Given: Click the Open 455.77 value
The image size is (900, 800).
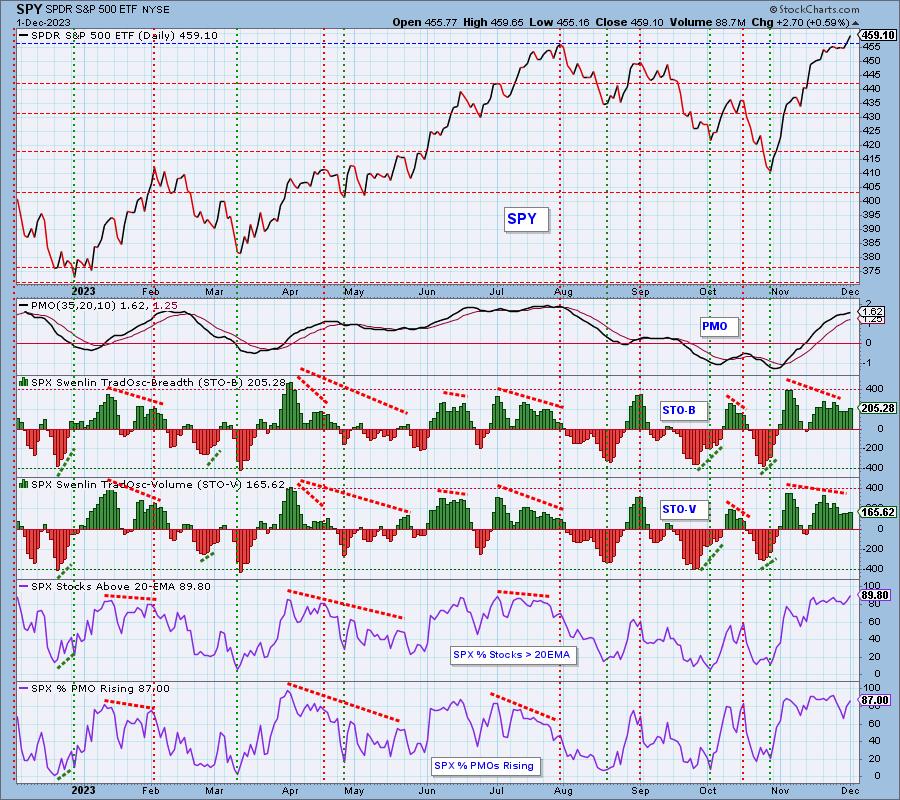Looking at the screenshot, I should [425, 22].
